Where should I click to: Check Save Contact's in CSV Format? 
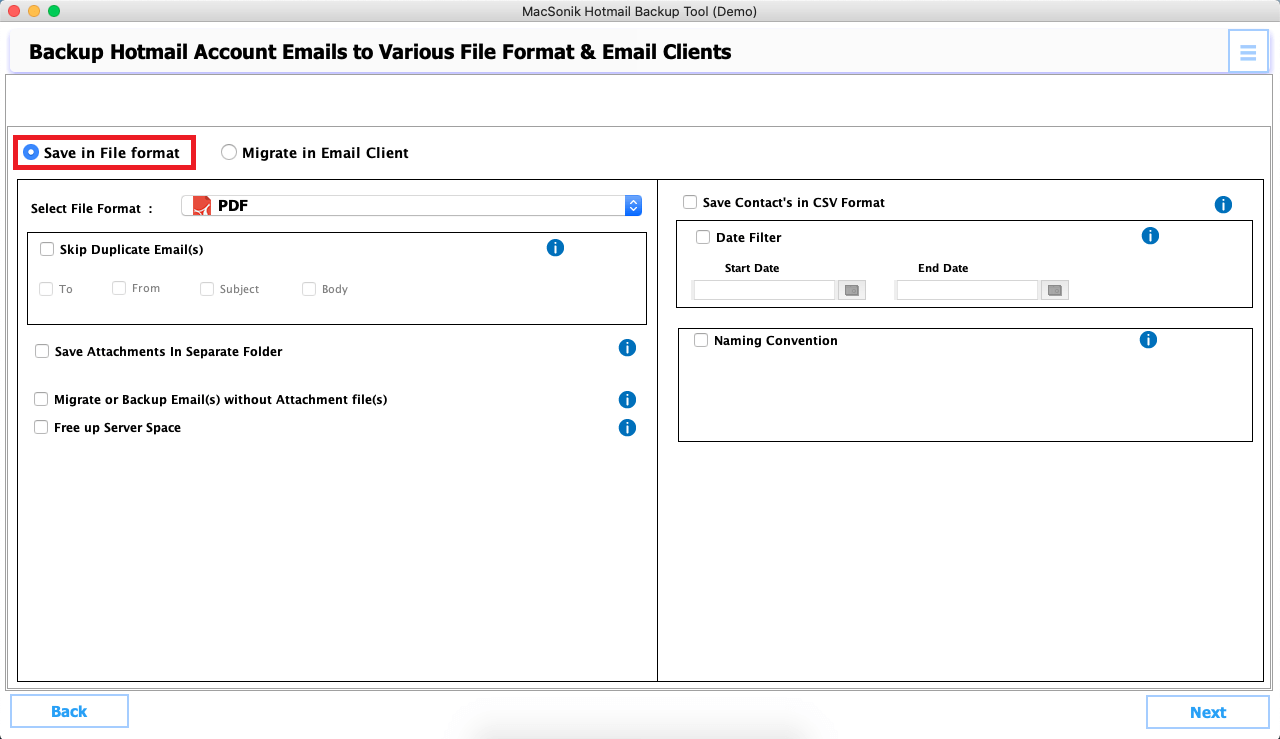pos(690,202)
